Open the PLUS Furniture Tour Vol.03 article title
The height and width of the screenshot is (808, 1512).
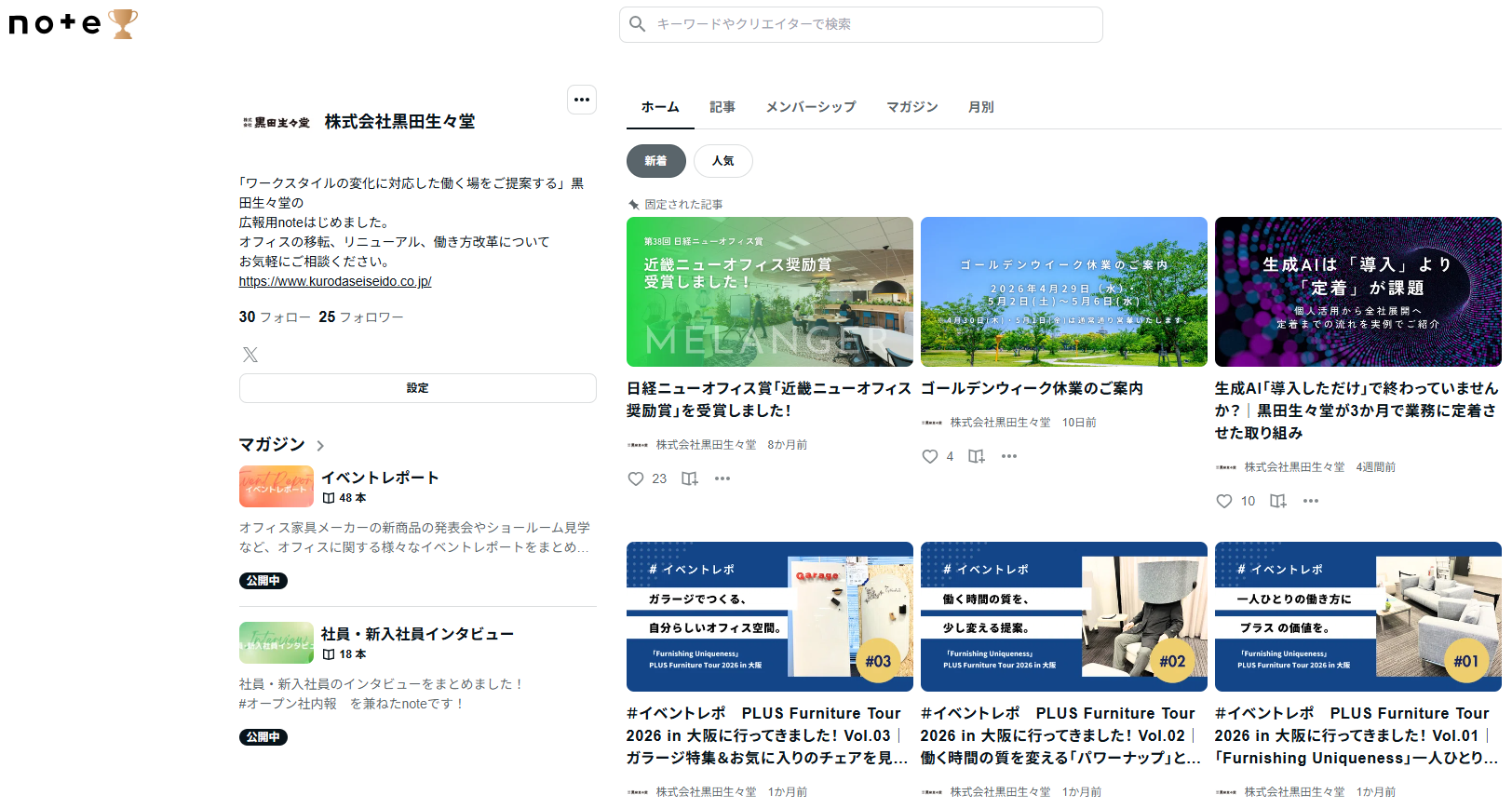click(x=768, y=735)
